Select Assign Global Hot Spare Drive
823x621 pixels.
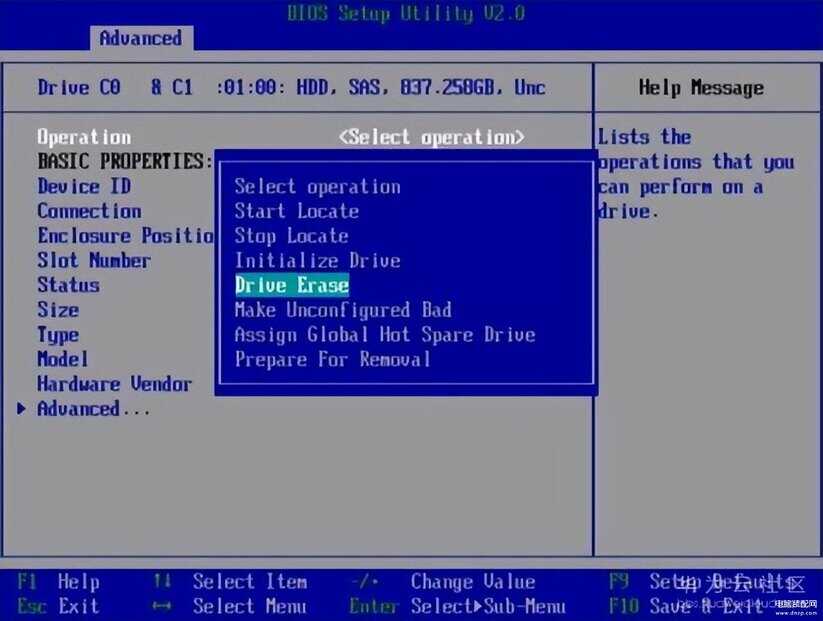click(384, 335)
